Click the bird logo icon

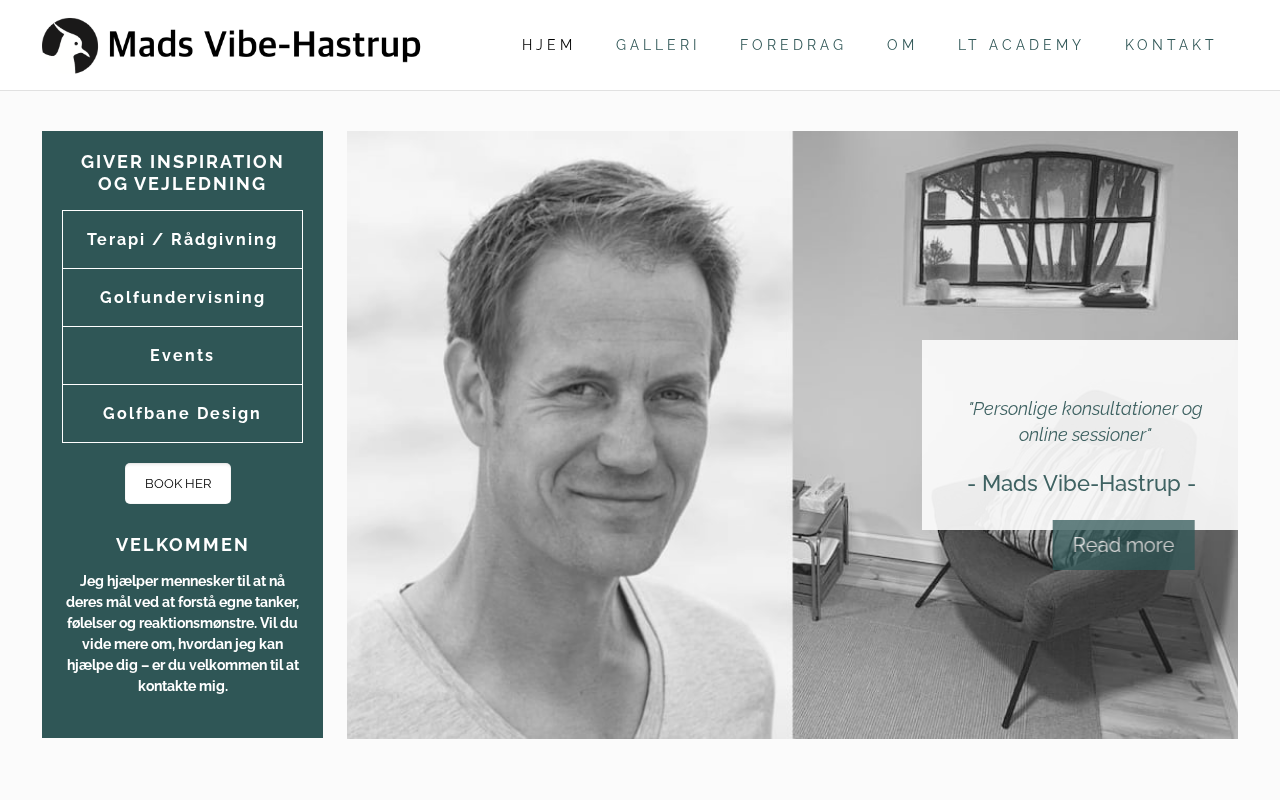click(70, 45)
